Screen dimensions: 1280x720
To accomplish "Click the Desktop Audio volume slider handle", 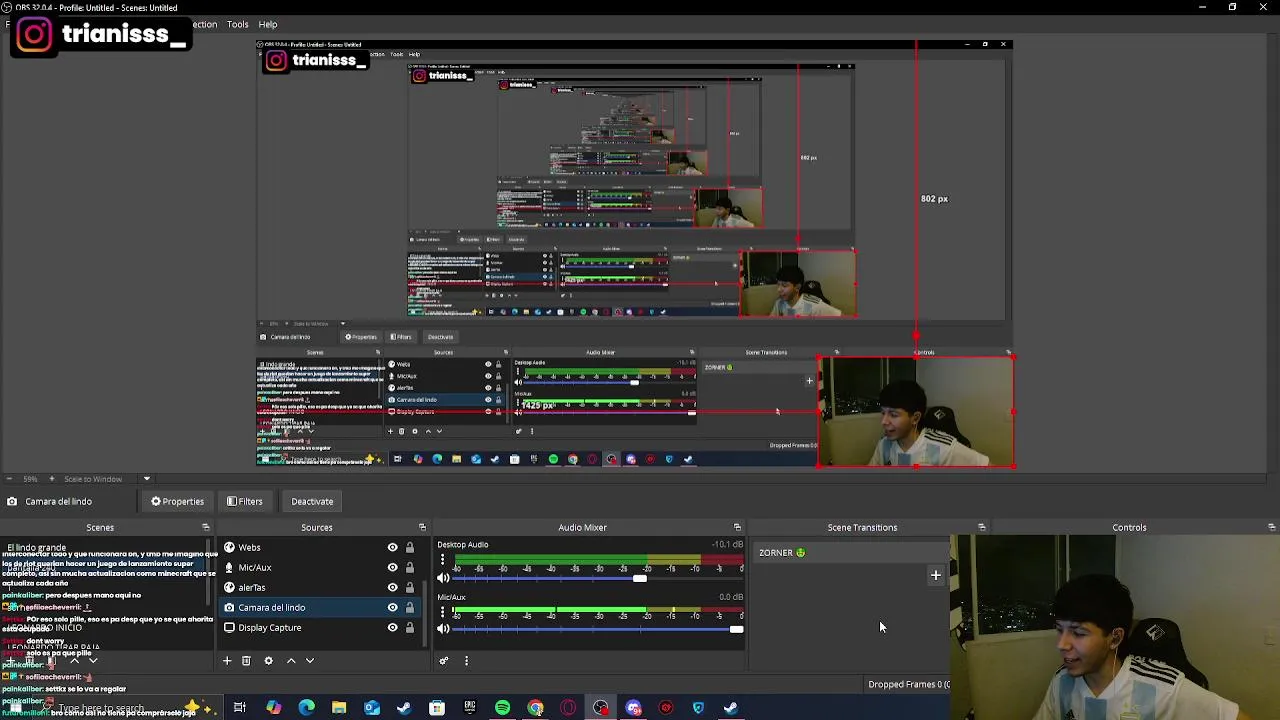I will point(639,578).
